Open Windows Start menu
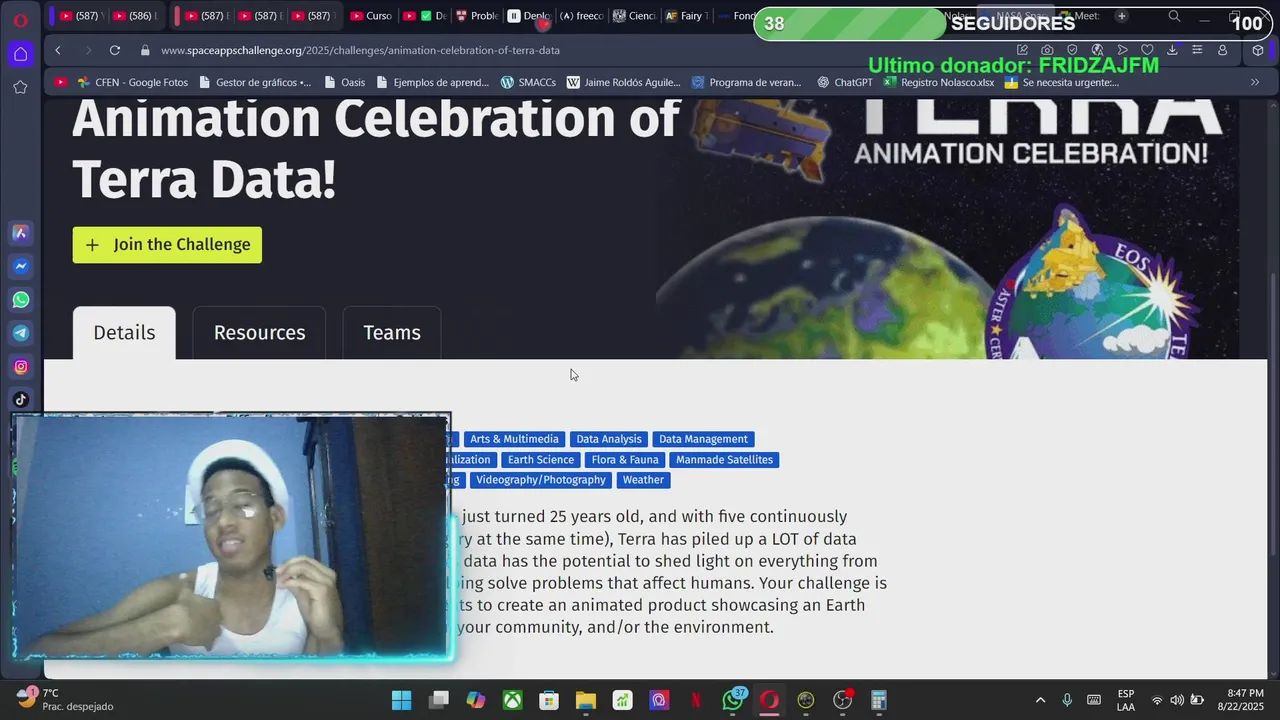 coord(401,700)
